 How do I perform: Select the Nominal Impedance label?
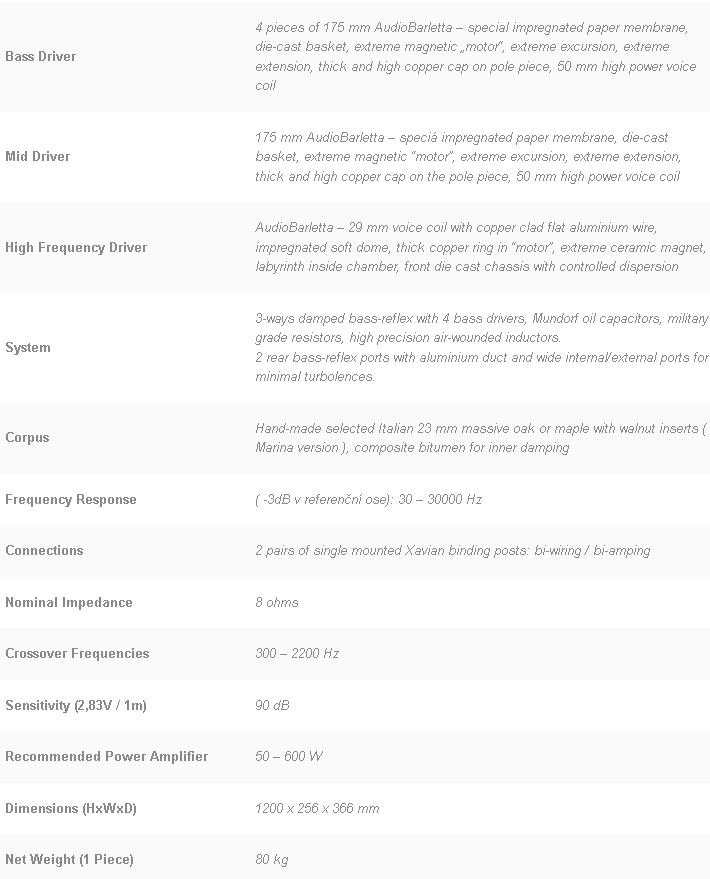[69, 603]
